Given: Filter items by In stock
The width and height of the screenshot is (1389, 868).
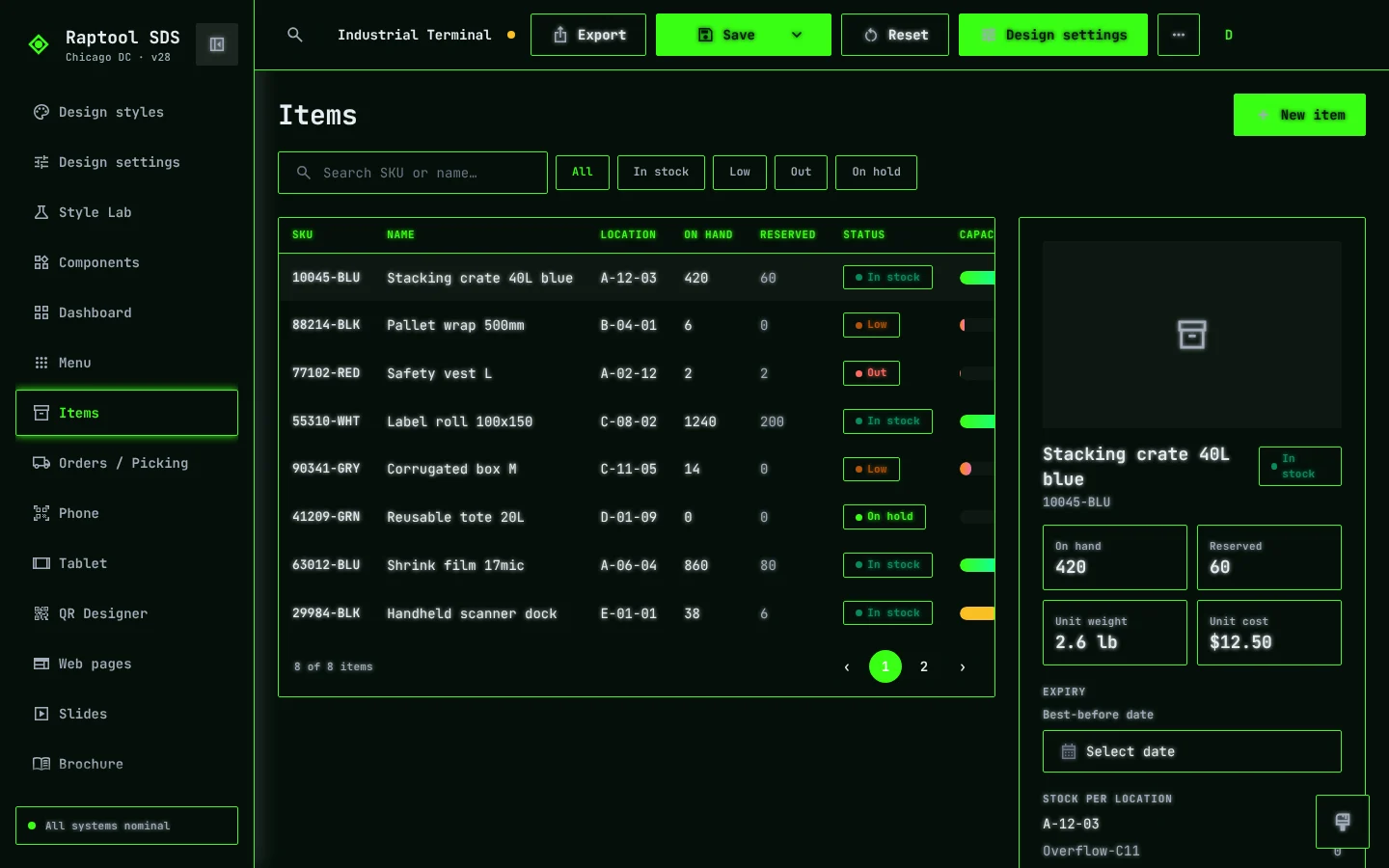Looking at the screenshot, I should tap(661, 173).
